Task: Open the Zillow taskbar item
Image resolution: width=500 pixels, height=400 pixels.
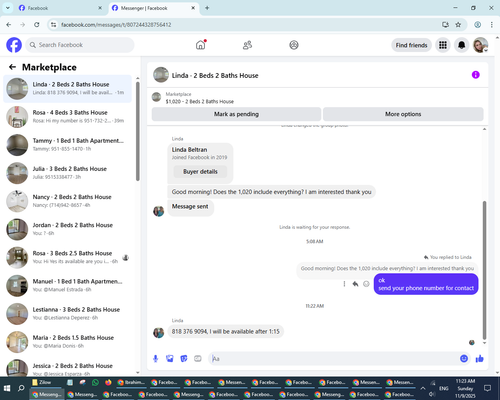Action: tap(45, 382)
